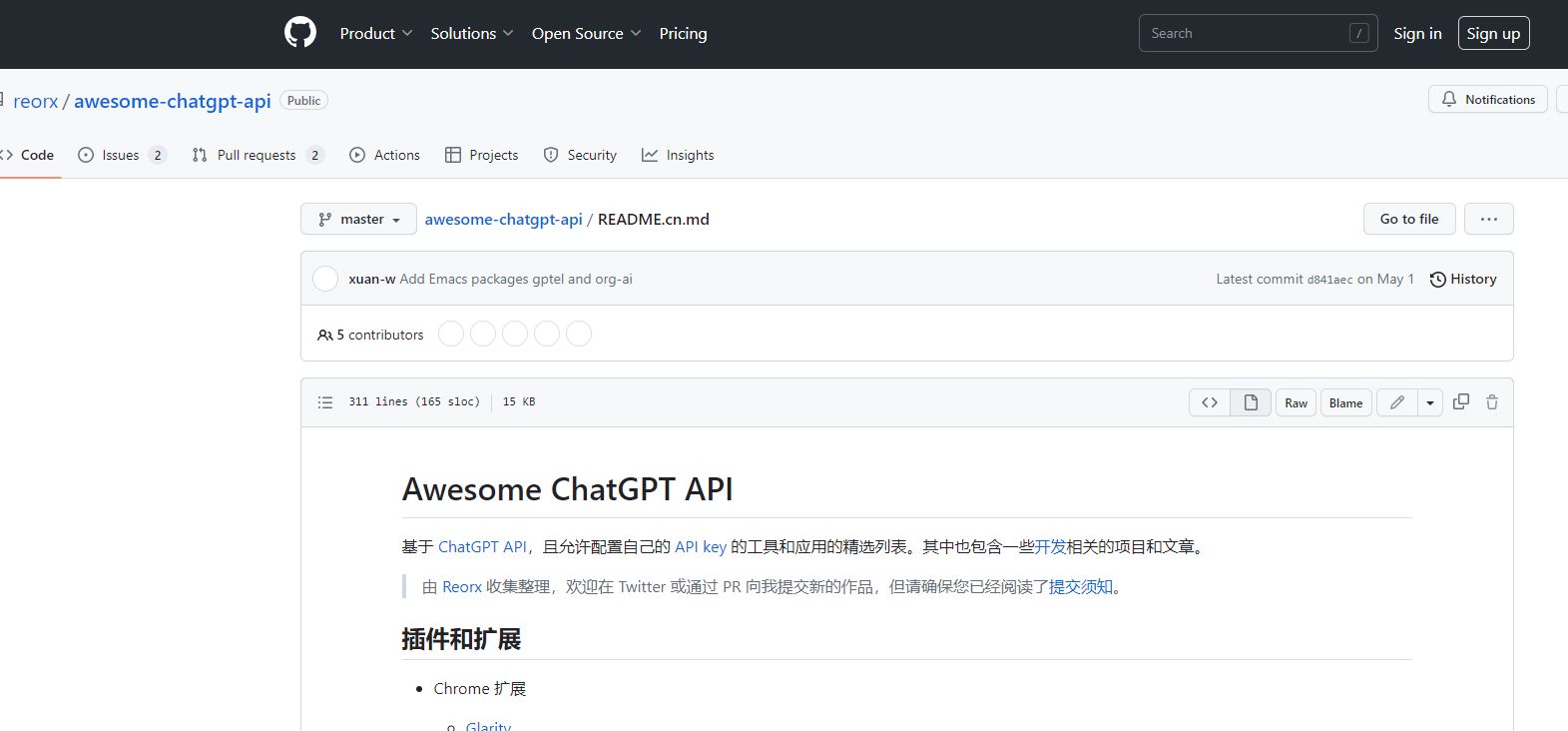Click the first contributor avatar
Screen dimensions: 1568x731
451,334
